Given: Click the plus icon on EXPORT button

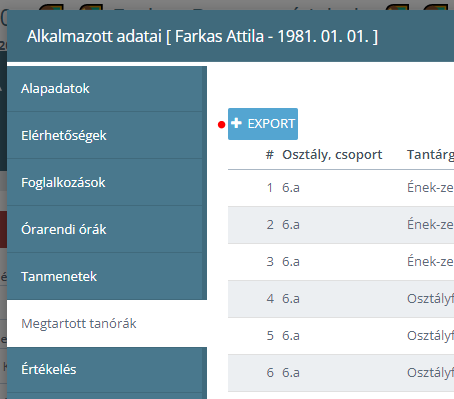Looking at the screenshot, I should tap(236, 123).
